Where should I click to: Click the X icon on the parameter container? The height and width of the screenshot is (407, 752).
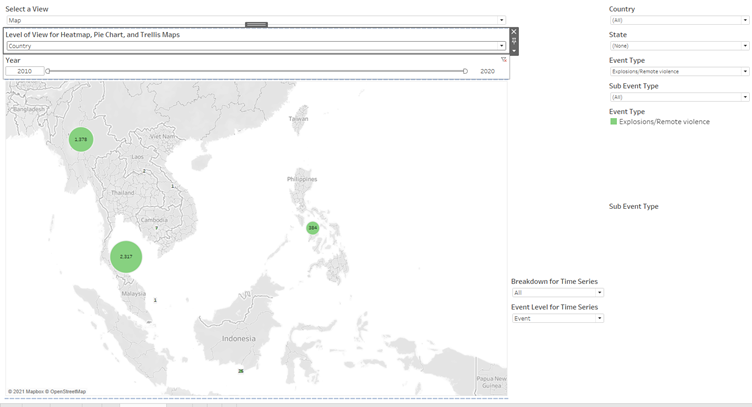[x=514, y=32]
